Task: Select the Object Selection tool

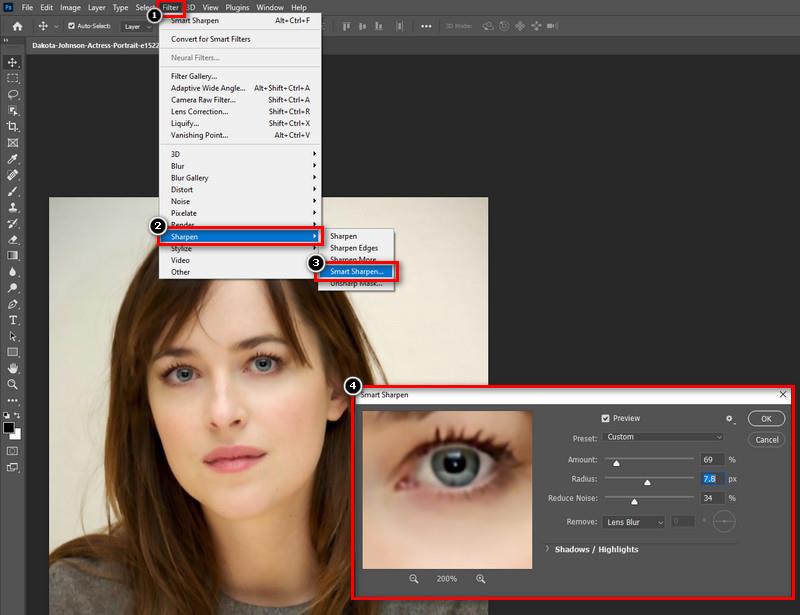Action: coord(13,111)
